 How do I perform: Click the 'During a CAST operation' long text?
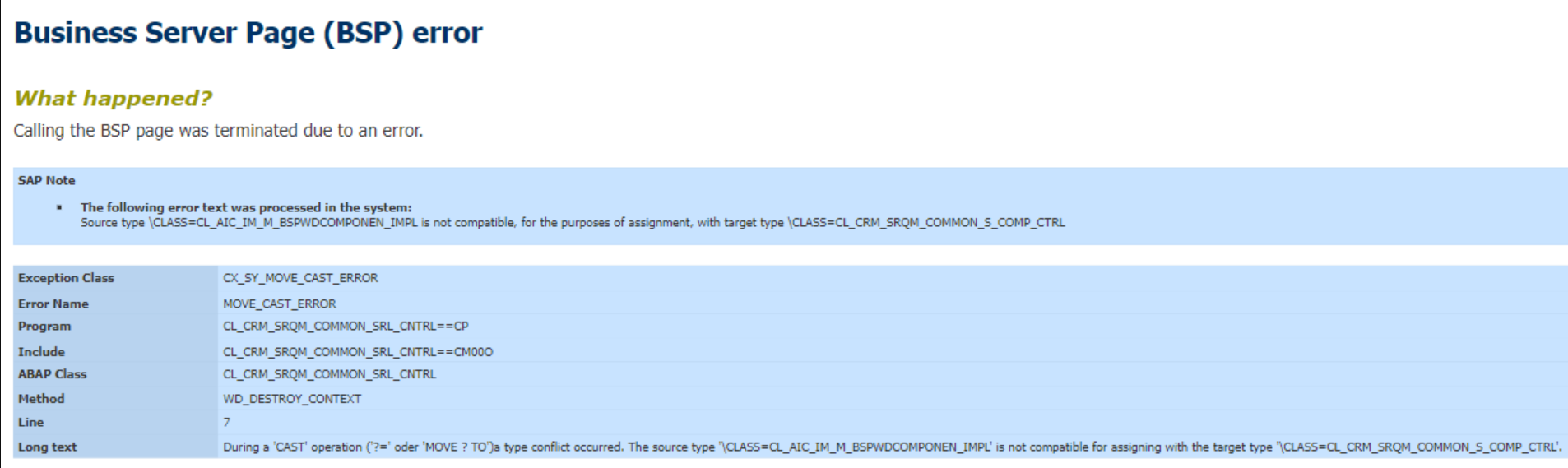pos(893,447)
